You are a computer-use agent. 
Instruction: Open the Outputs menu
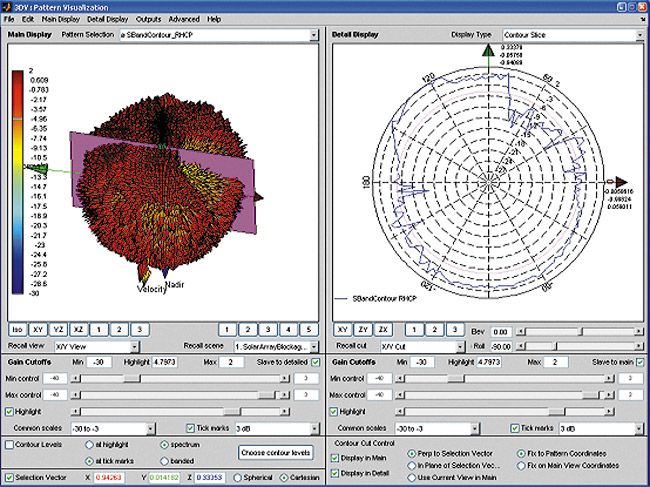(148, 19)
